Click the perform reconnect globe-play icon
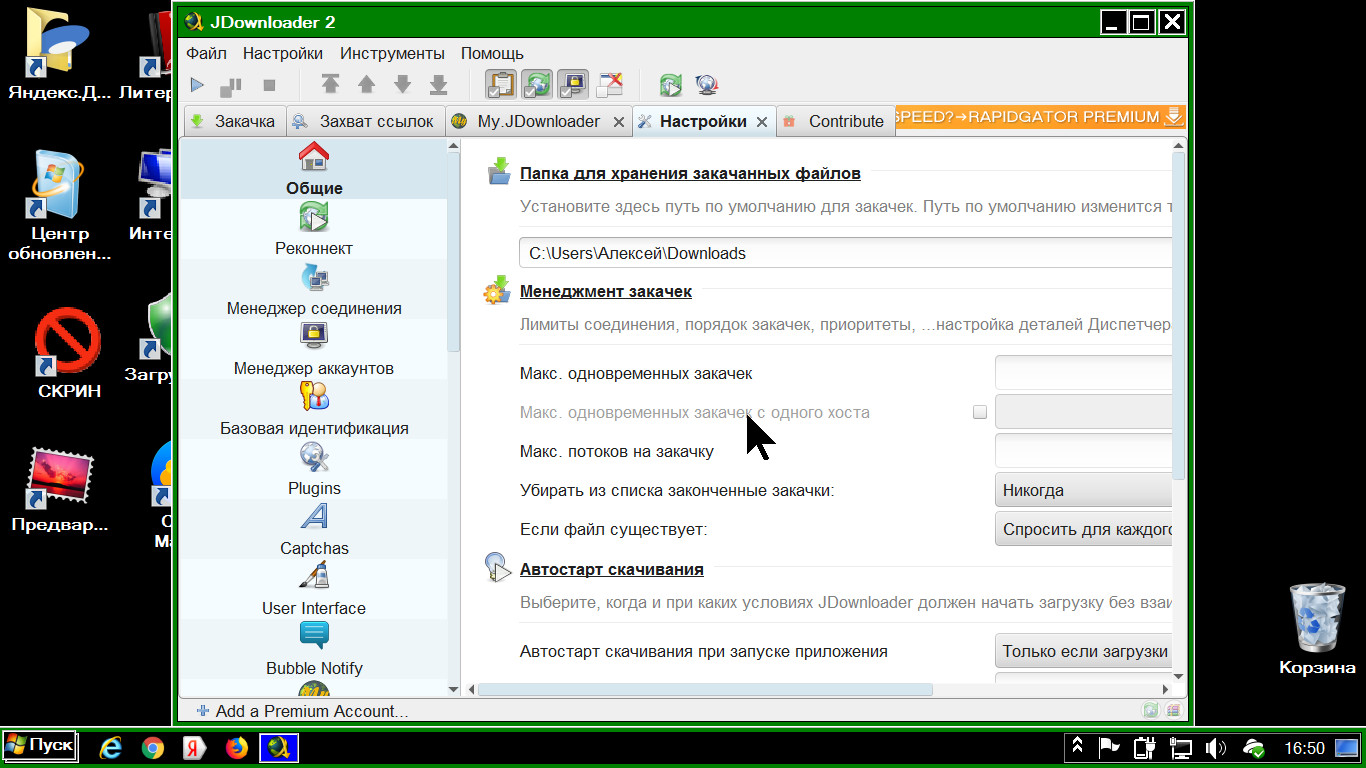 [671, 85]
